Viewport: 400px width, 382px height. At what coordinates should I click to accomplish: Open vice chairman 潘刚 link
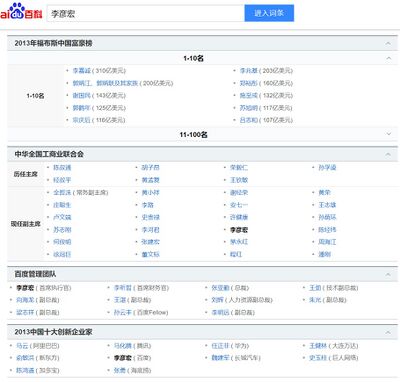[x=324, y=254]
